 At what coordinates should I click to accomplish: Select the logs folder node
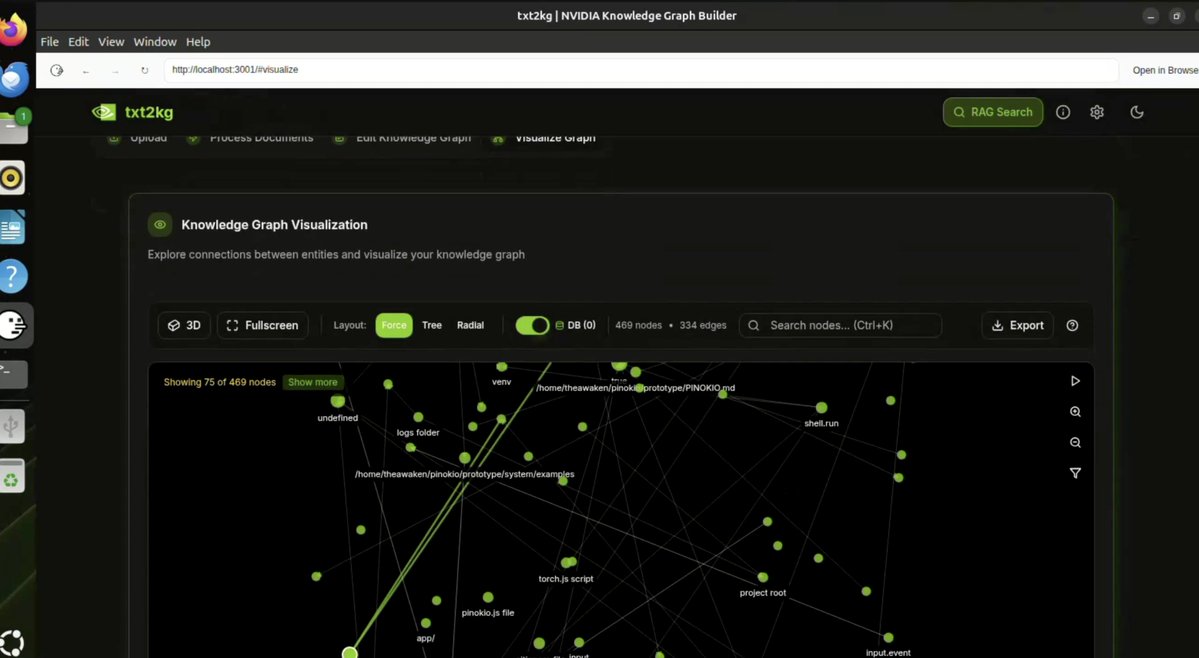tap(418, 417)
